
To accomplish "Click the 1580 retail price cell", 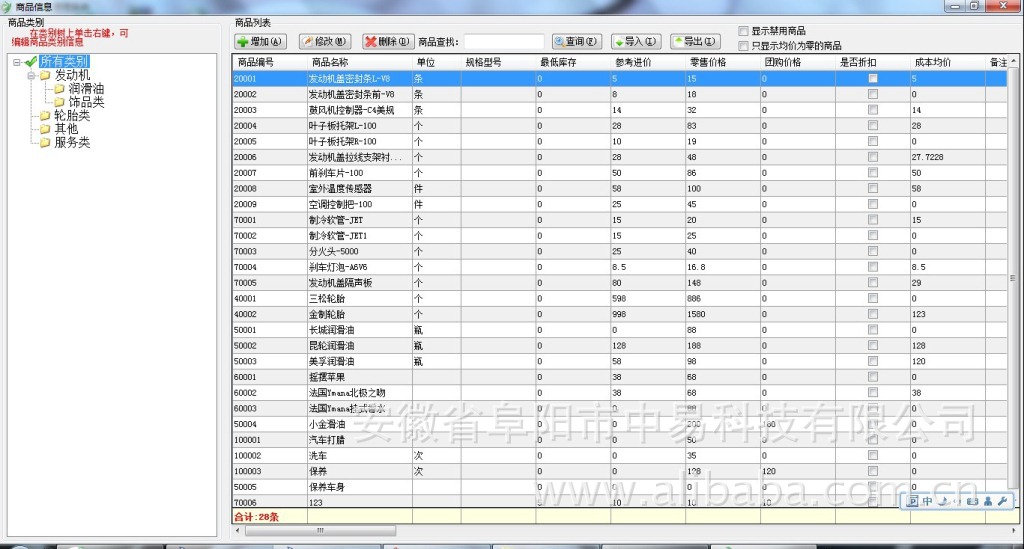I will [723, 314].
